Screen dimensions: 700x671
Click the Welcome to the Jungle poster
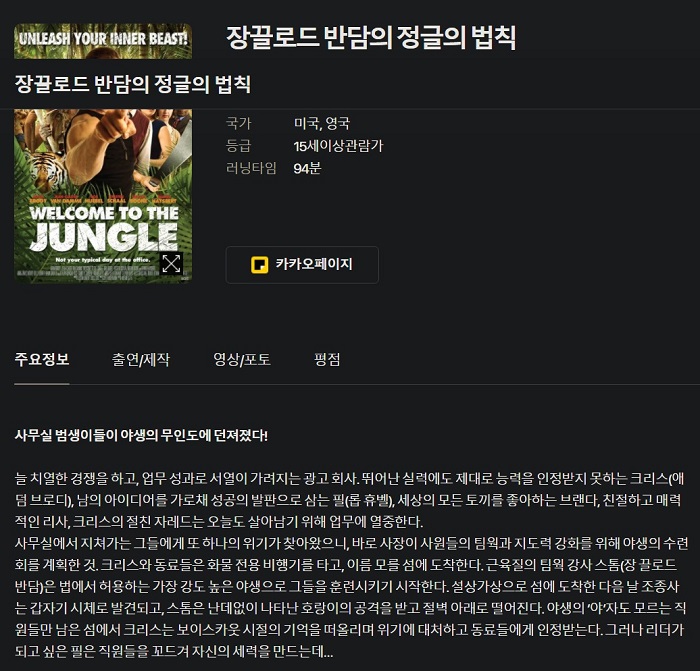[x=103, y=196]
